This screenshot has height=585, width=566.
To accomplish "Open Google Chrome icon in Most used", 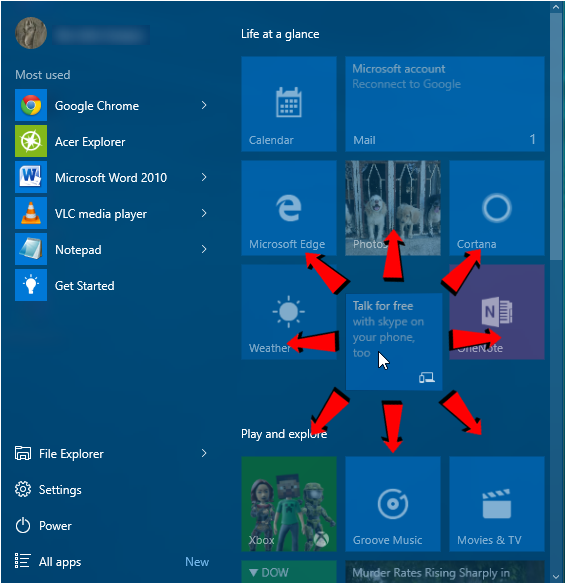I will tap(31, 105).
